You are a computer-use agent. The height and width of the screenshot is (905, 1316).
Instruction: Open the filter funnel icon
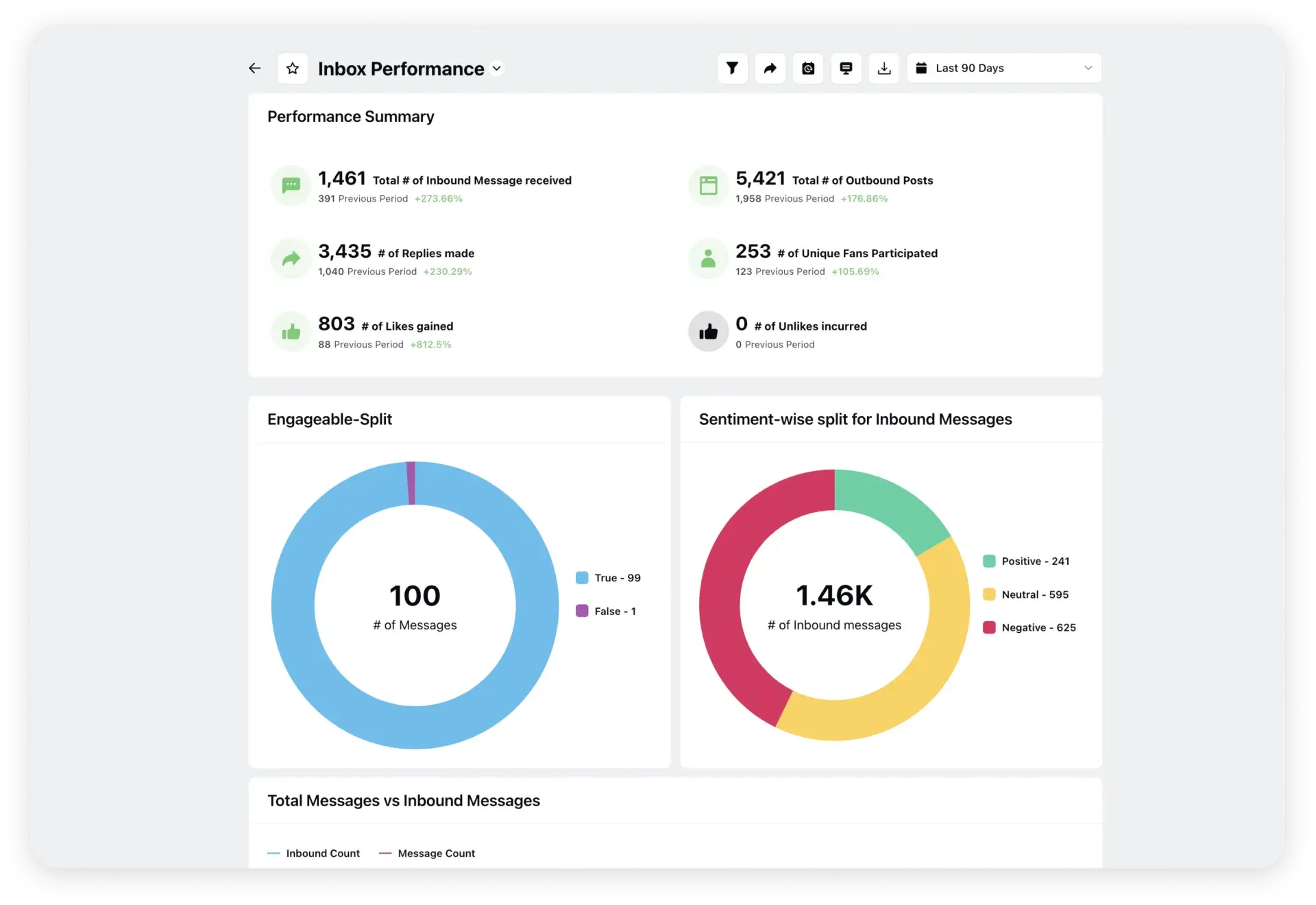click(x=732, y=68)
